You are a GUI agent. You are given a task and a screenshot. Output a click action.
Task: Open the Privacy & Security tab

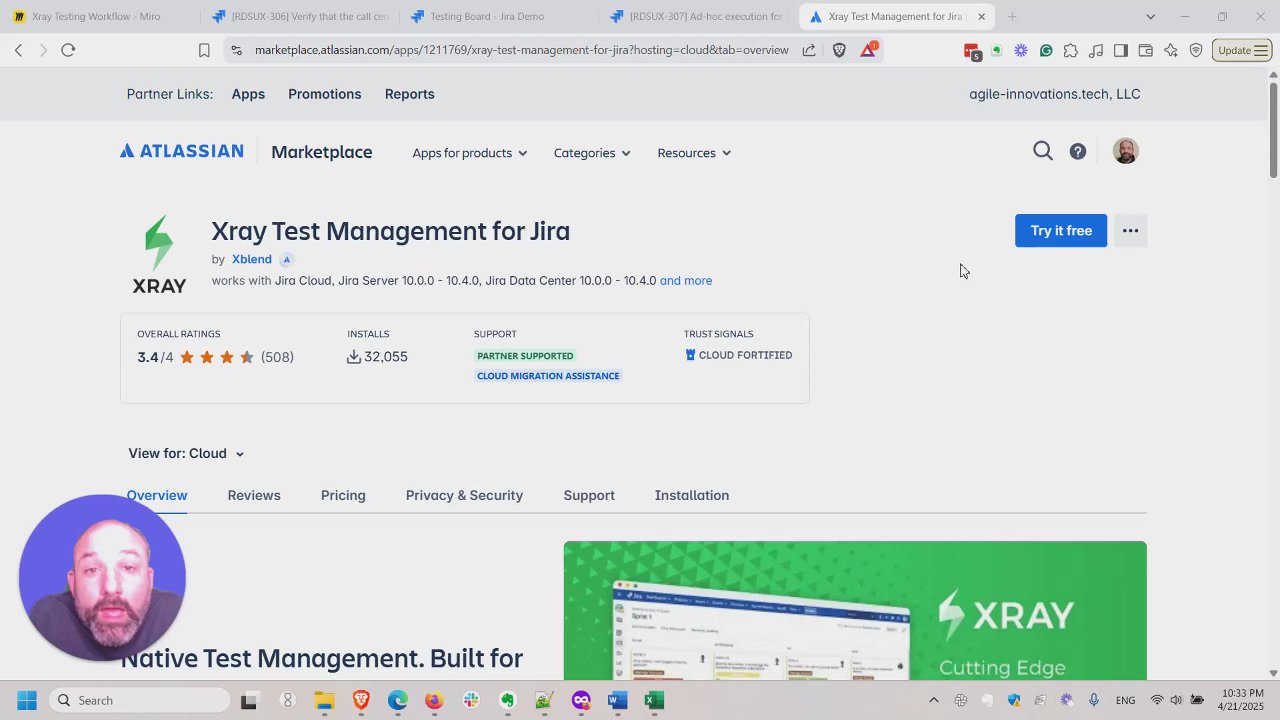coord(464,495)
